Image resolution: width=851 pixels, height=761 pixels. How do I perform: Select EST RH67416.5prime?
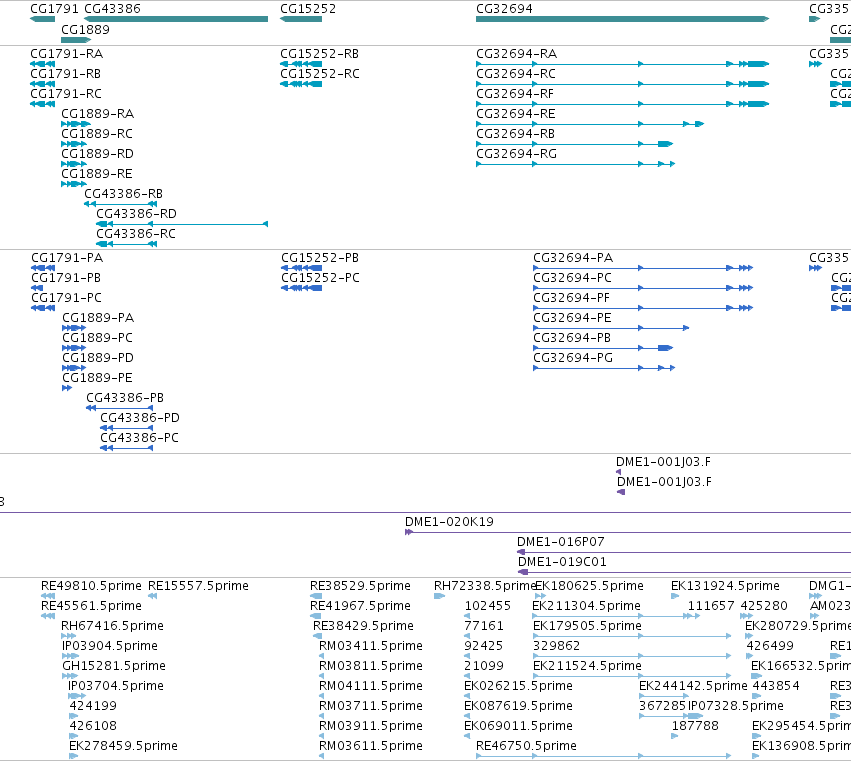tap(112, 626)
